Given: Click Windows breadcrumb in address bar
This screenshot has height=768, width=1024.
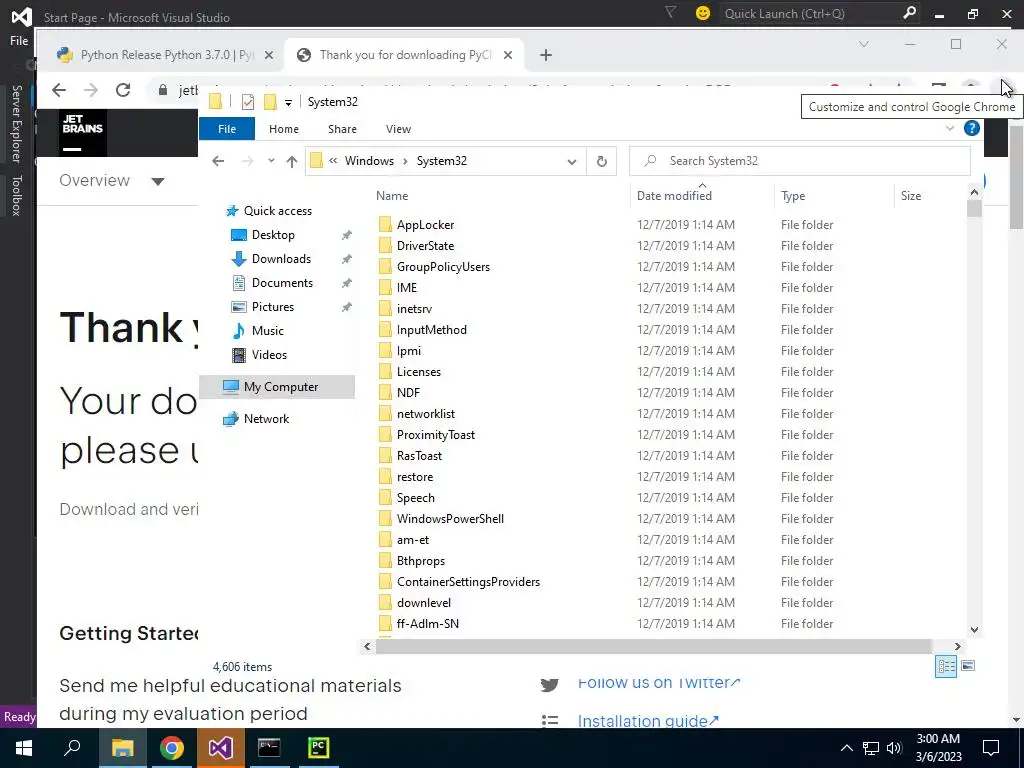Looking at the screenshot, I should [x=369, y=161].
